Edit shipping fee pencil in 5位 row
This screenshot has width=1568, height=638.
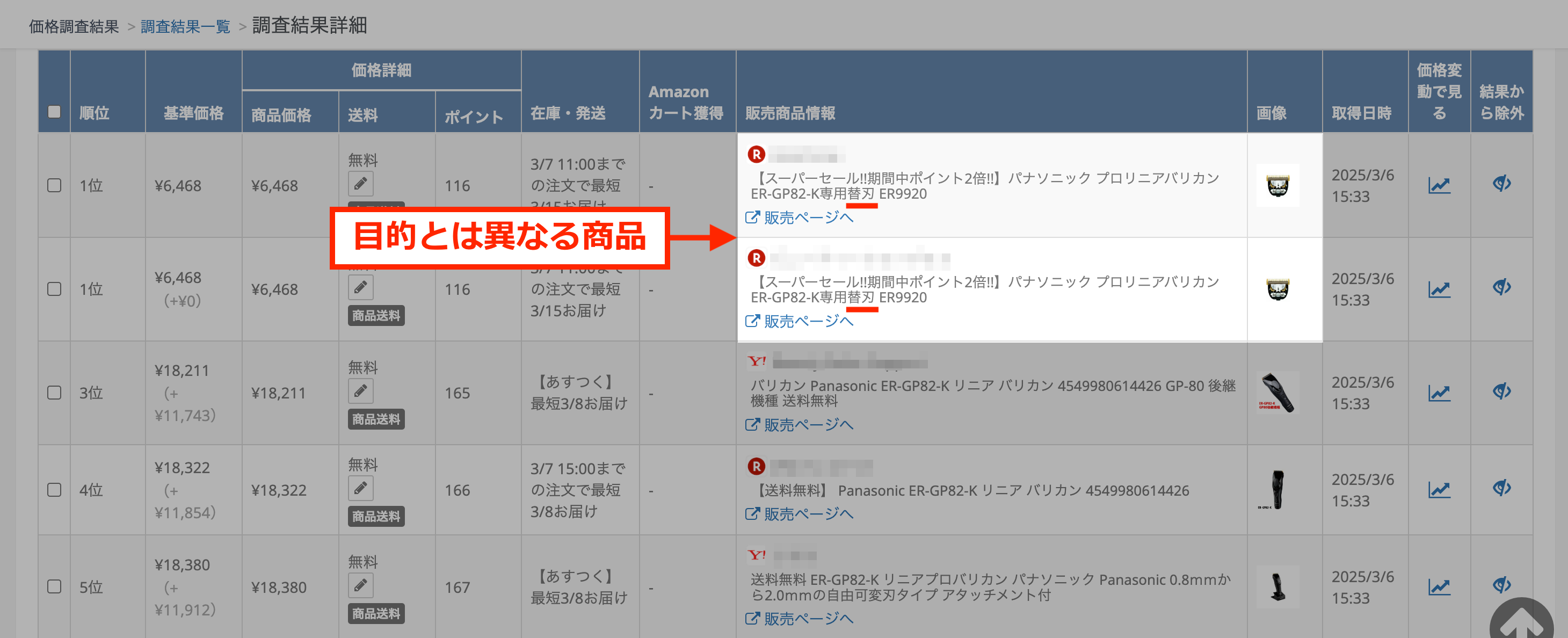[x=360, y=586]
